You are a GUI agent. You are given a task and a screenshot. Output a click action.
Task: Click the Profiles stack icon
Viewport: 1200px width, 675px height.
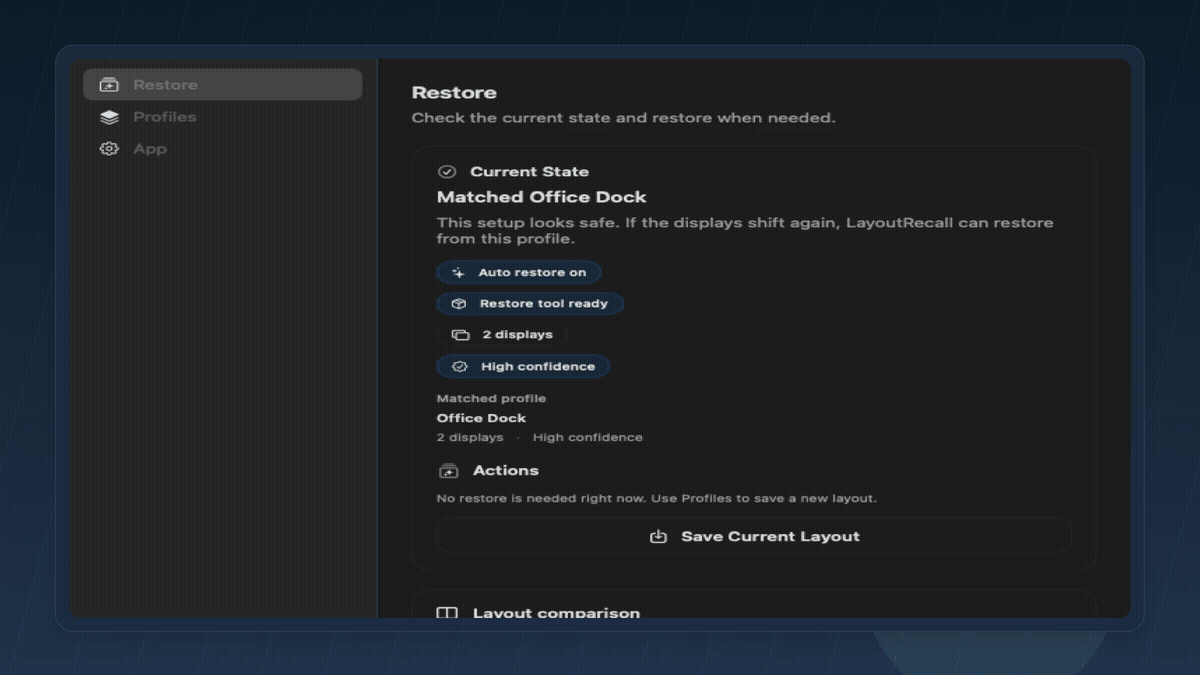pyautogui.click(x=109, y=117)
